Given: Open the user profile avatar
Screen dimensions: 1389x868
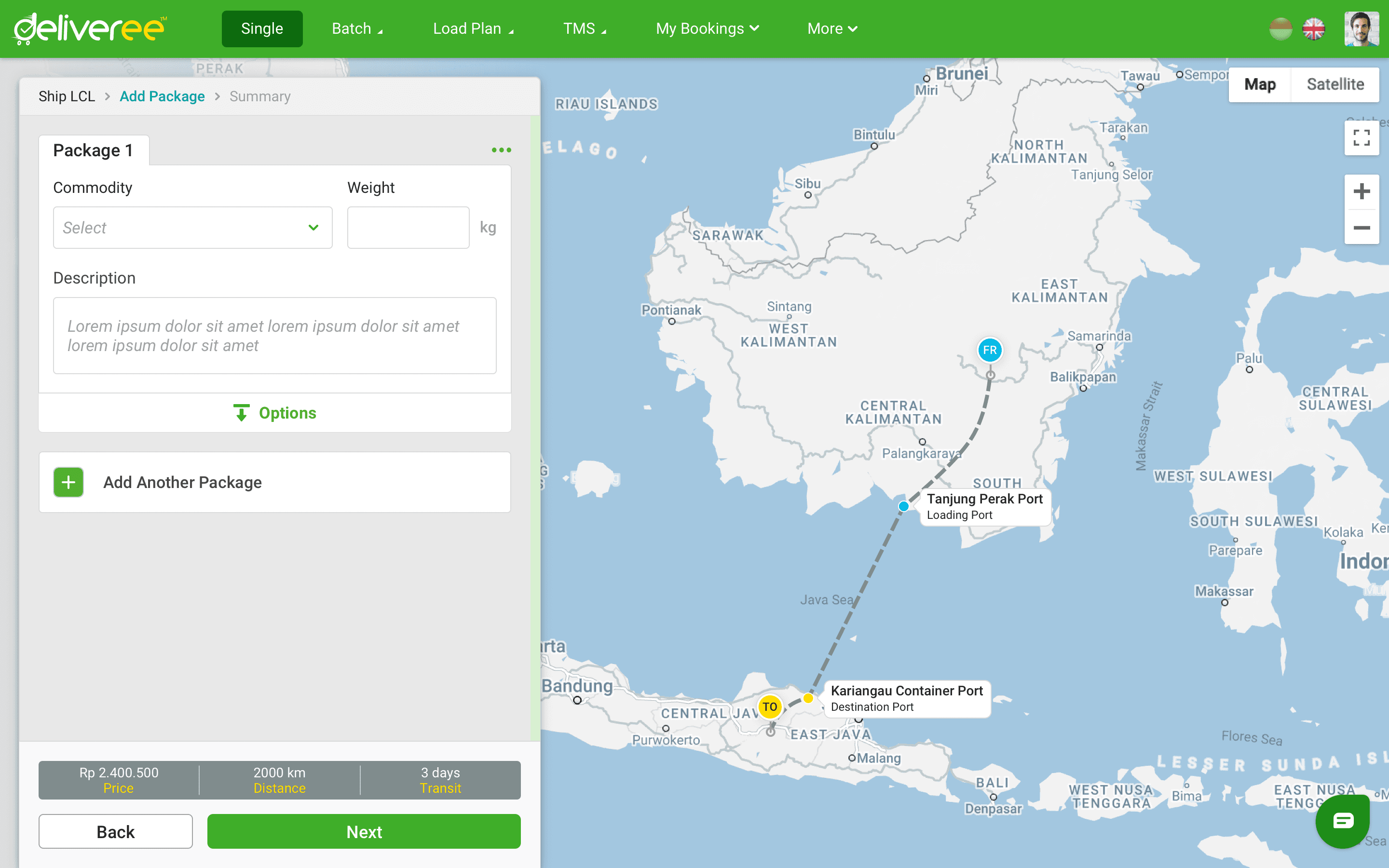Looking at the screenshot, I should pos(1362,29).
